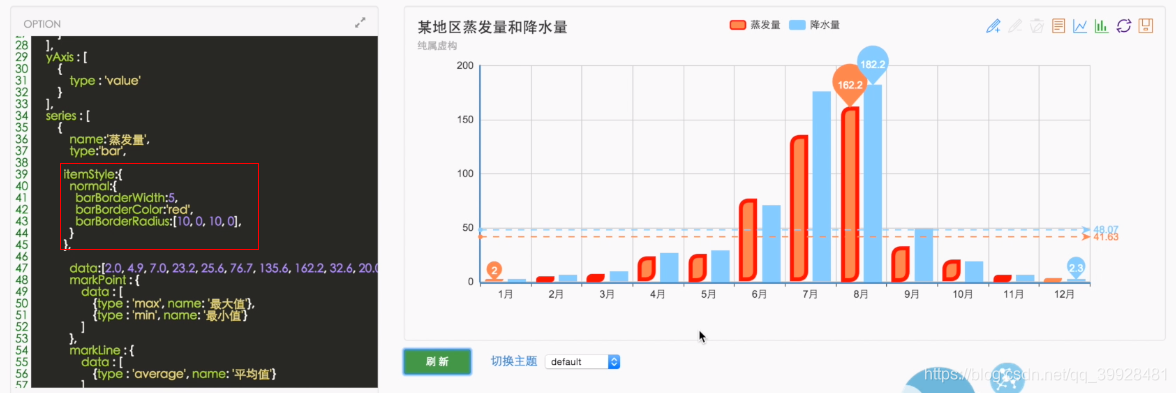Click the 6月 blue 降水量 bar
The image size is (1176, 393).
(x=771, y=244)
